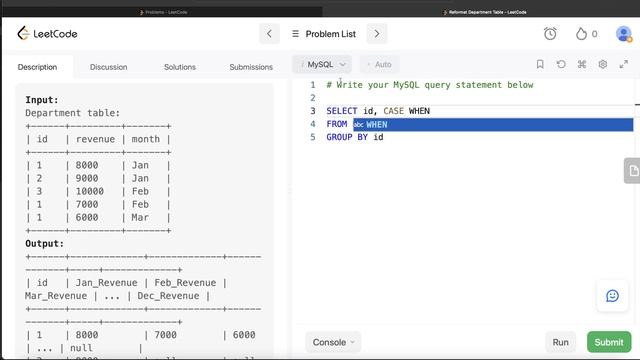Open the notes side panel icon
The height and width of the screenshot is (360, 640).
click(x=632, y=171)
